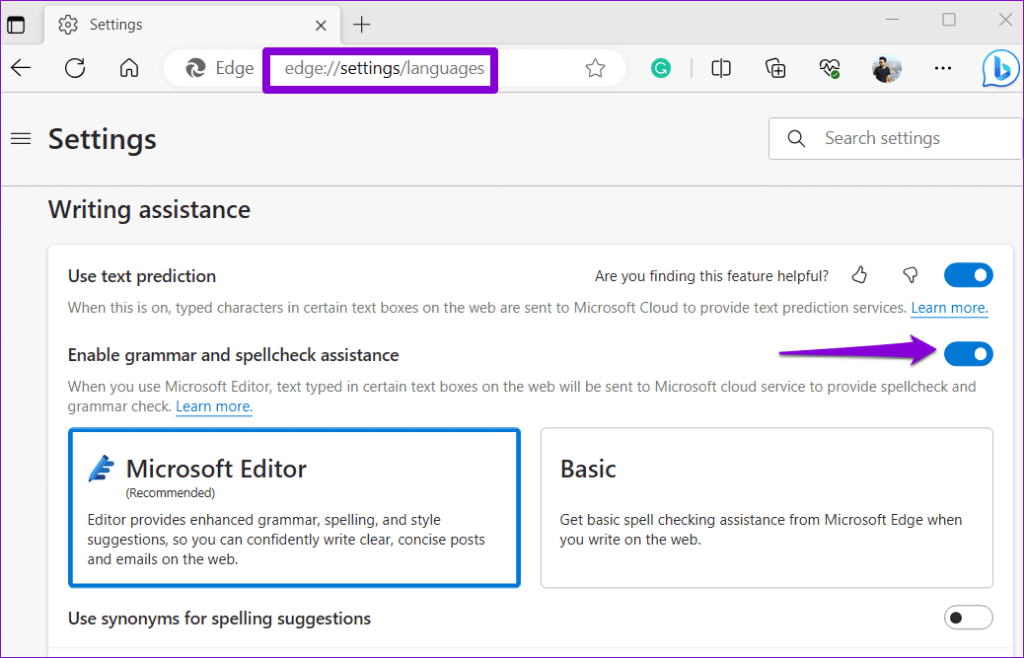Open Settings and more ellipsis menu
This screenshot has width=1024, height=658.
tap(942, 68)
